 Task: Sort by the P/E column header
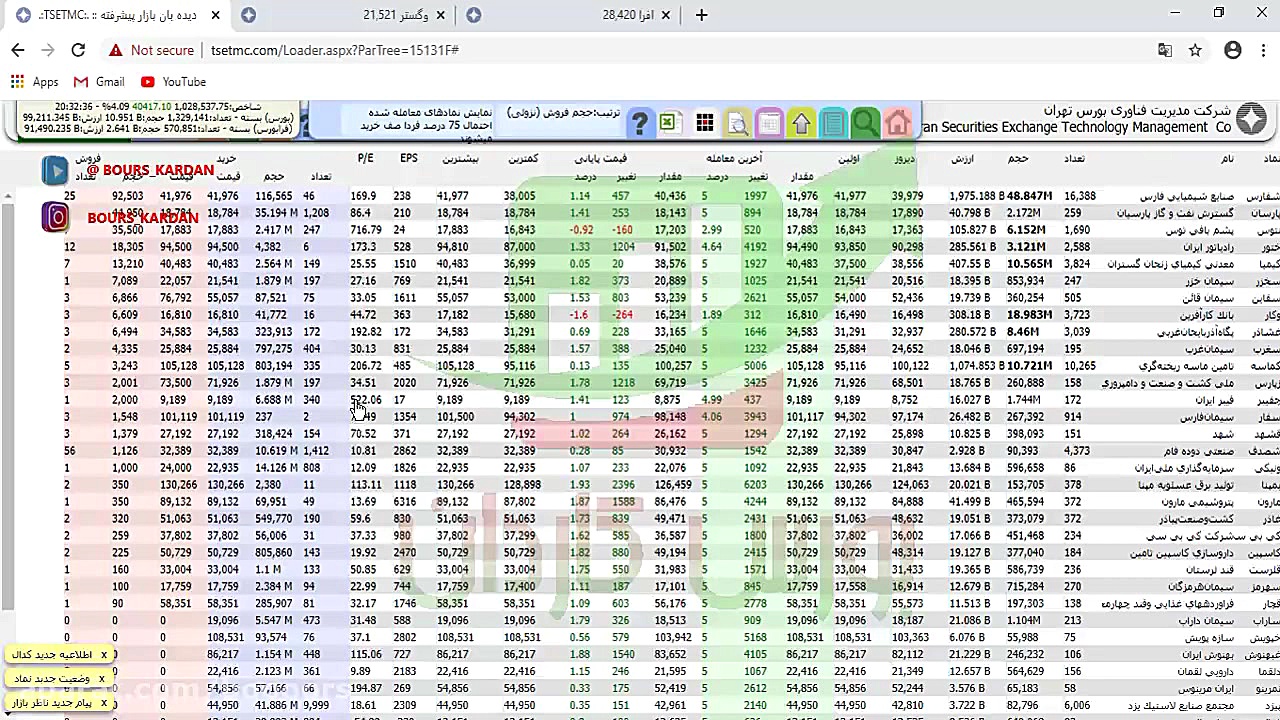point(365,158)
